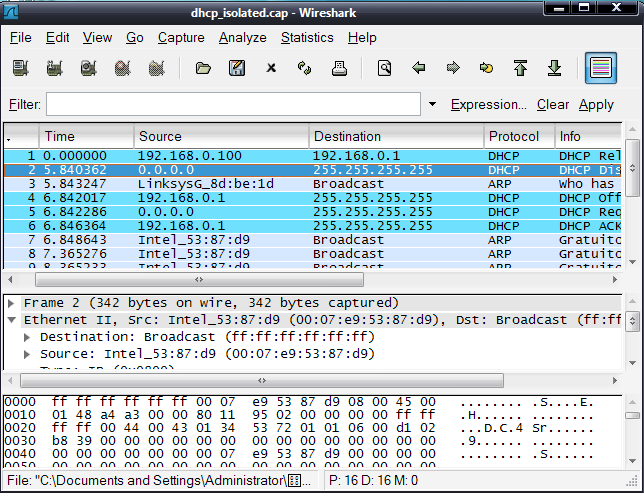Viewport: 644px width, 493px height.
Task: Go back in packet history arrow
Action: pyautogui.click(x=419, y=67)
